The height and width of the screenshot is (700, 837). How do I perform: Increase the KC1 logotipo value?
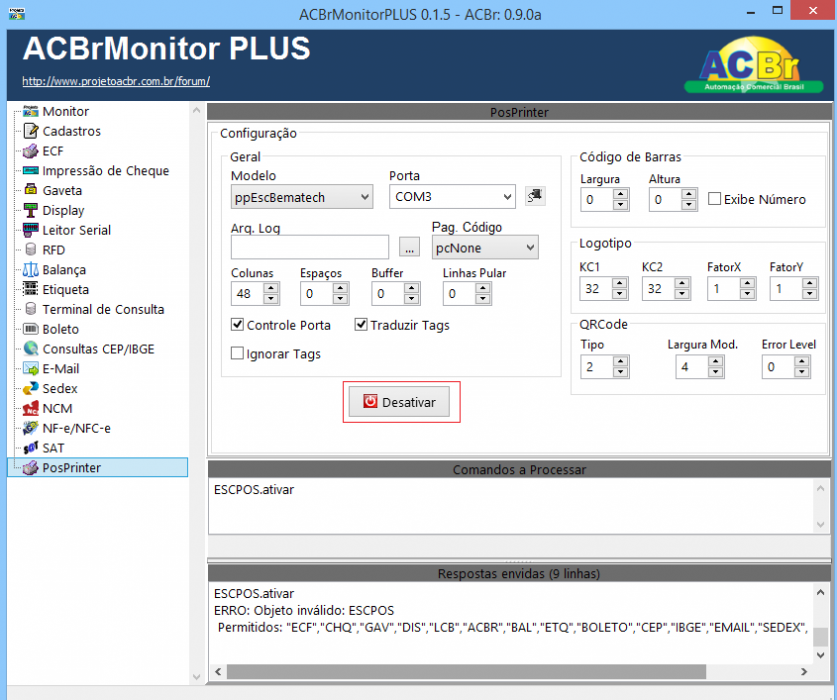(620, 283)
